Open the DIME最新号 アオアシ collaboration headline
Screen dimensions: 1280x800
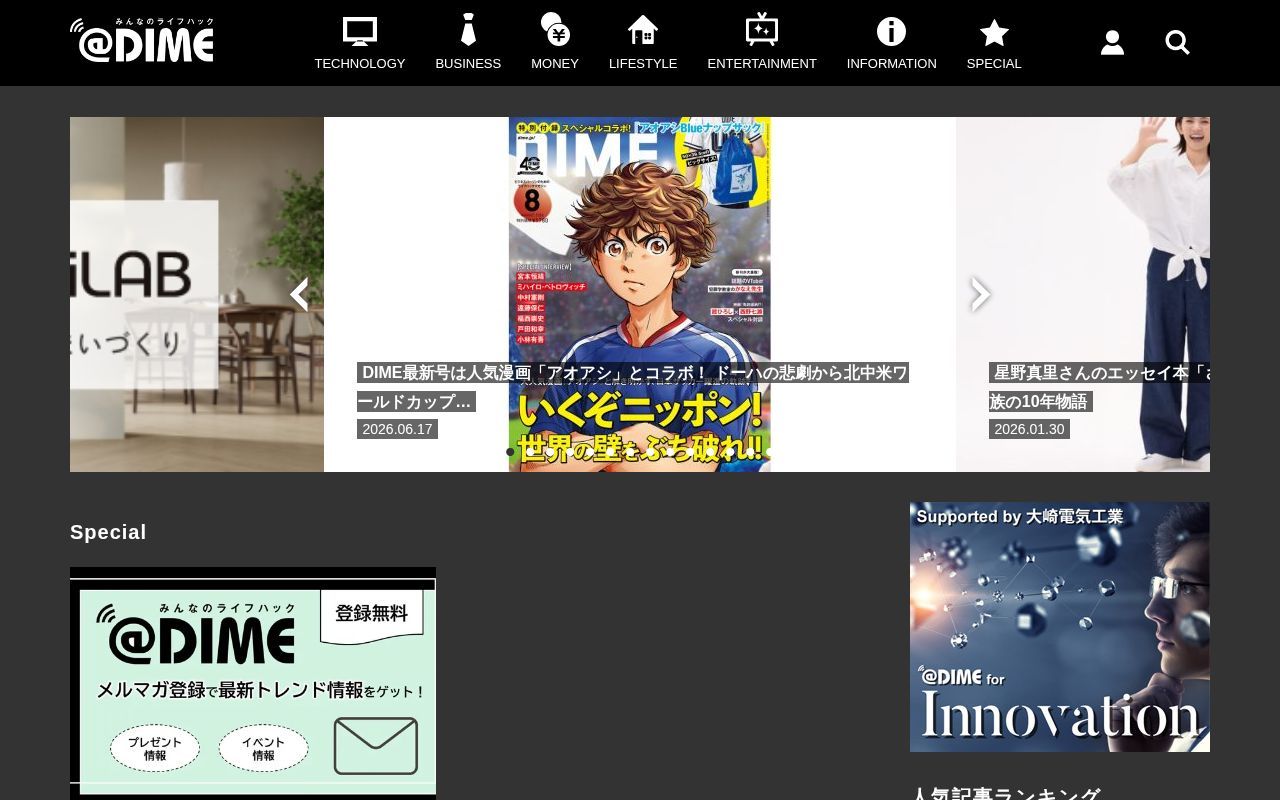click(x=633, y=387)
